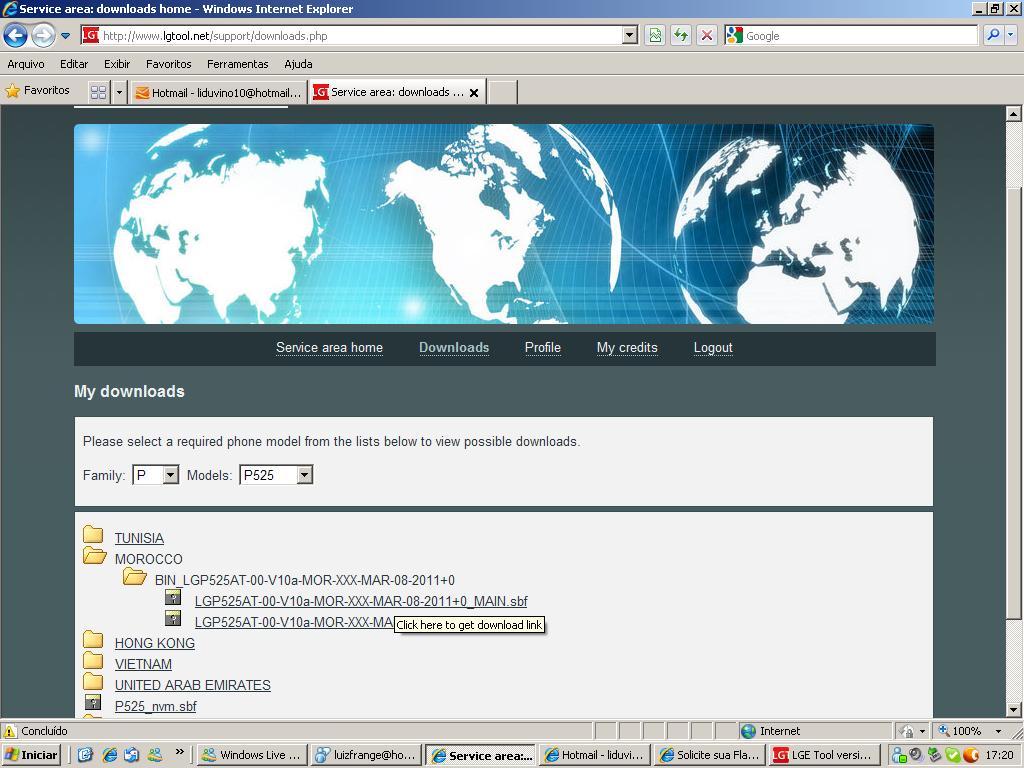Open the Quick Tabs grid icon

coord(98,92)
